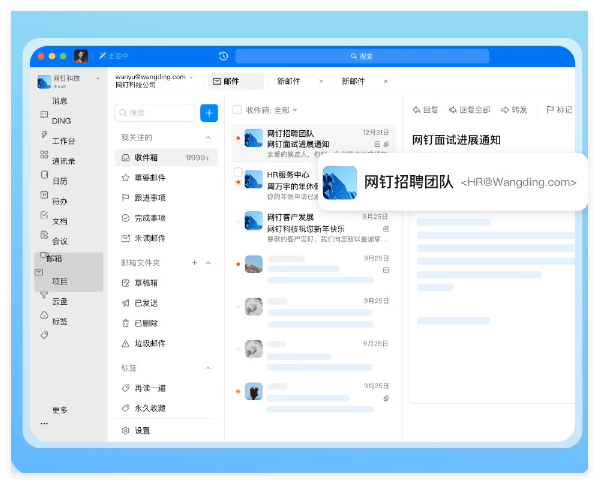Screen dimensions: 599x484
Task: Click the dark silhouette avatar email thumbnail
Action: (254, 391)
